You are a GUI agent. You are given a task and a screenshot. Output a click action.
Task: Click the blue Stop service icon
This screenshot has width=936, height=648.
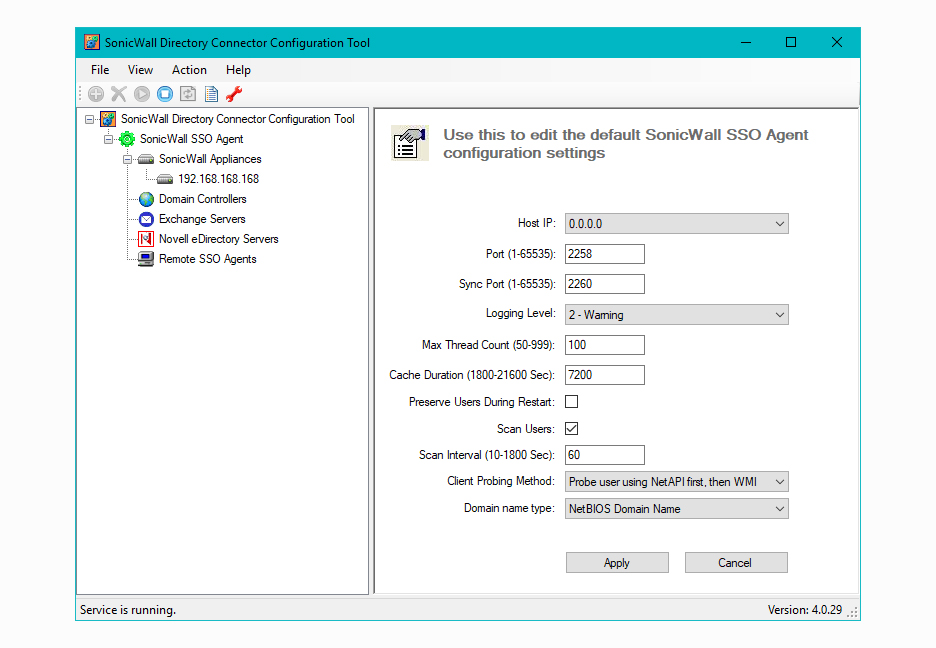(x=165, y=94)
